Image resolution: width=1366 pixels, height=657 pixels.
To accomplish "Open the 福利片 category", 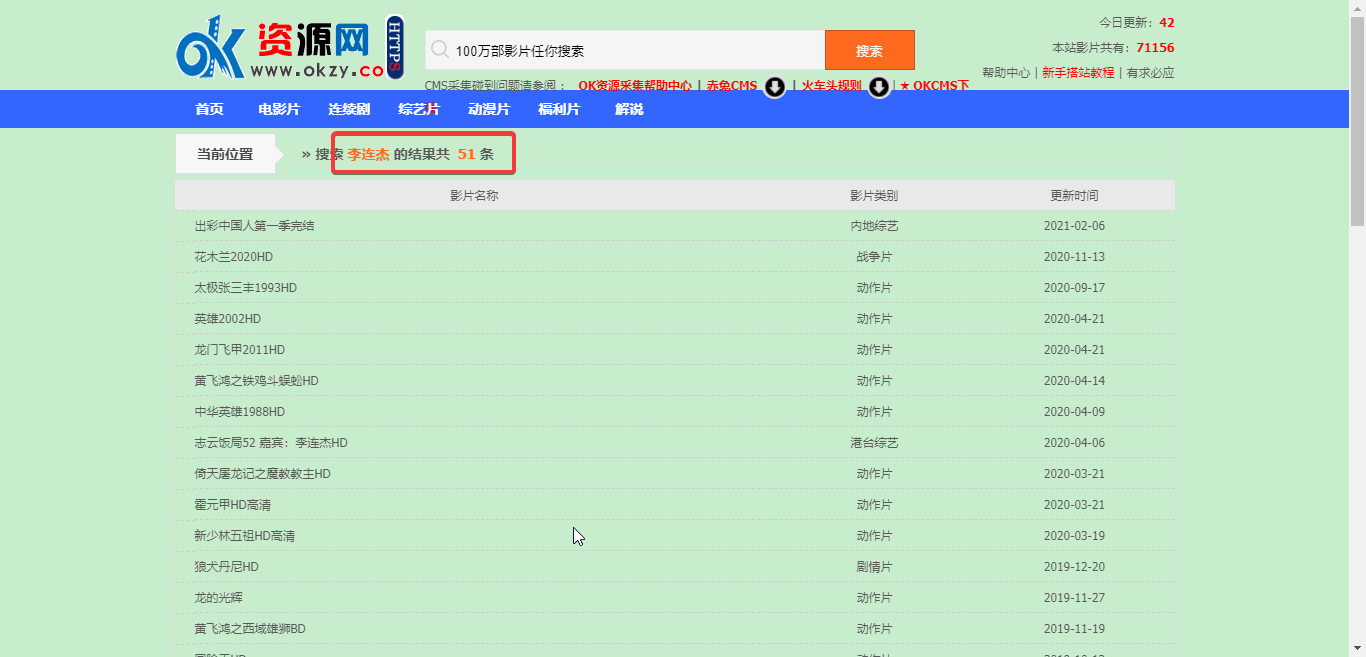I will click(559, 109).
